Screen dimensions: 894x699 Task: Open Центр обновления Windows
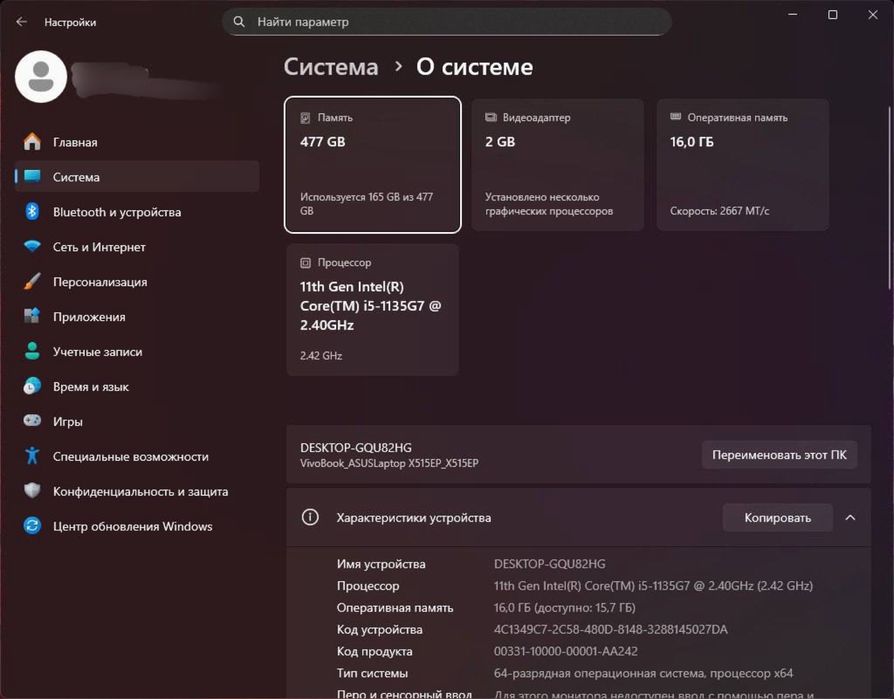click(137, 526)
